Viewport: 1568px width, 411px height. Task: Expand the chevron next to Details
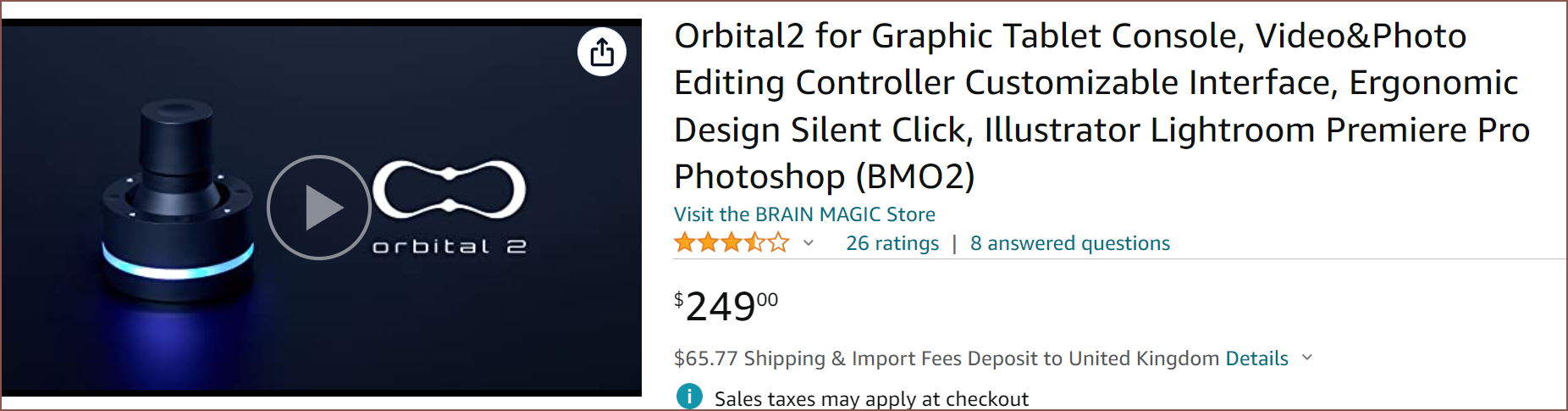[x=1307, y=358]
